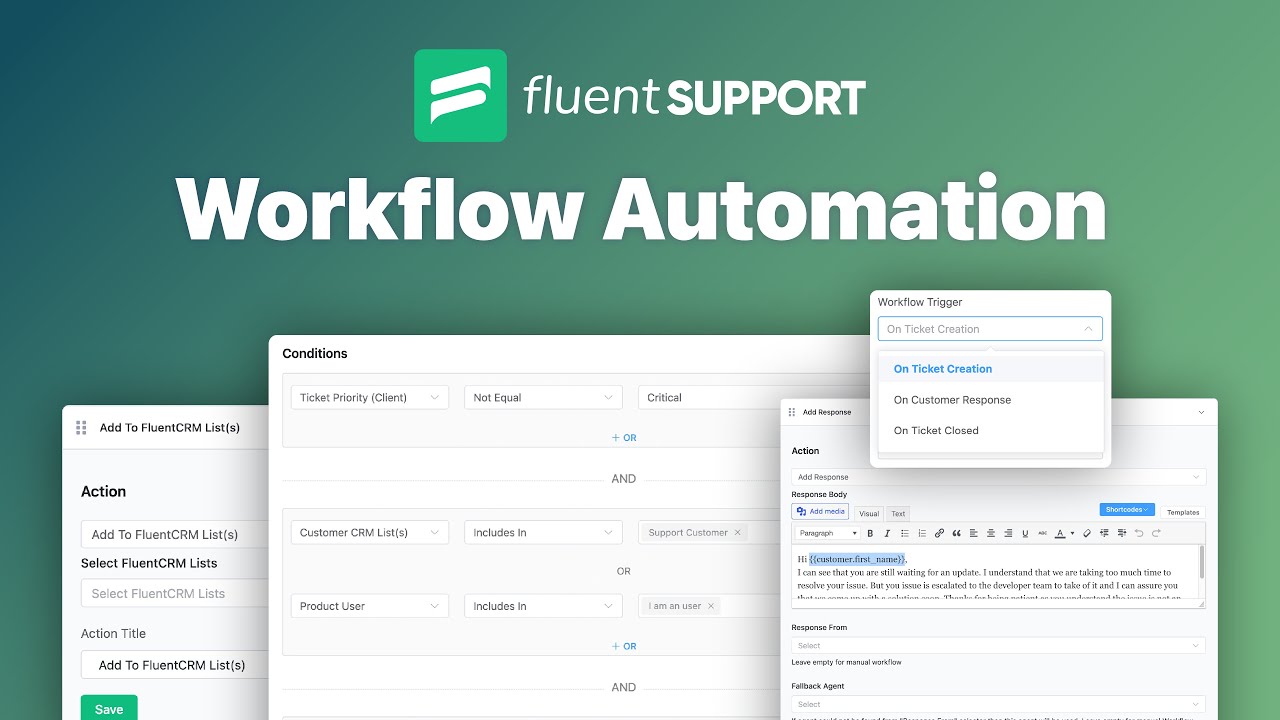Apply strikethrough ABC formatting
The image size is (1280, 720).
coord(1042,533)
